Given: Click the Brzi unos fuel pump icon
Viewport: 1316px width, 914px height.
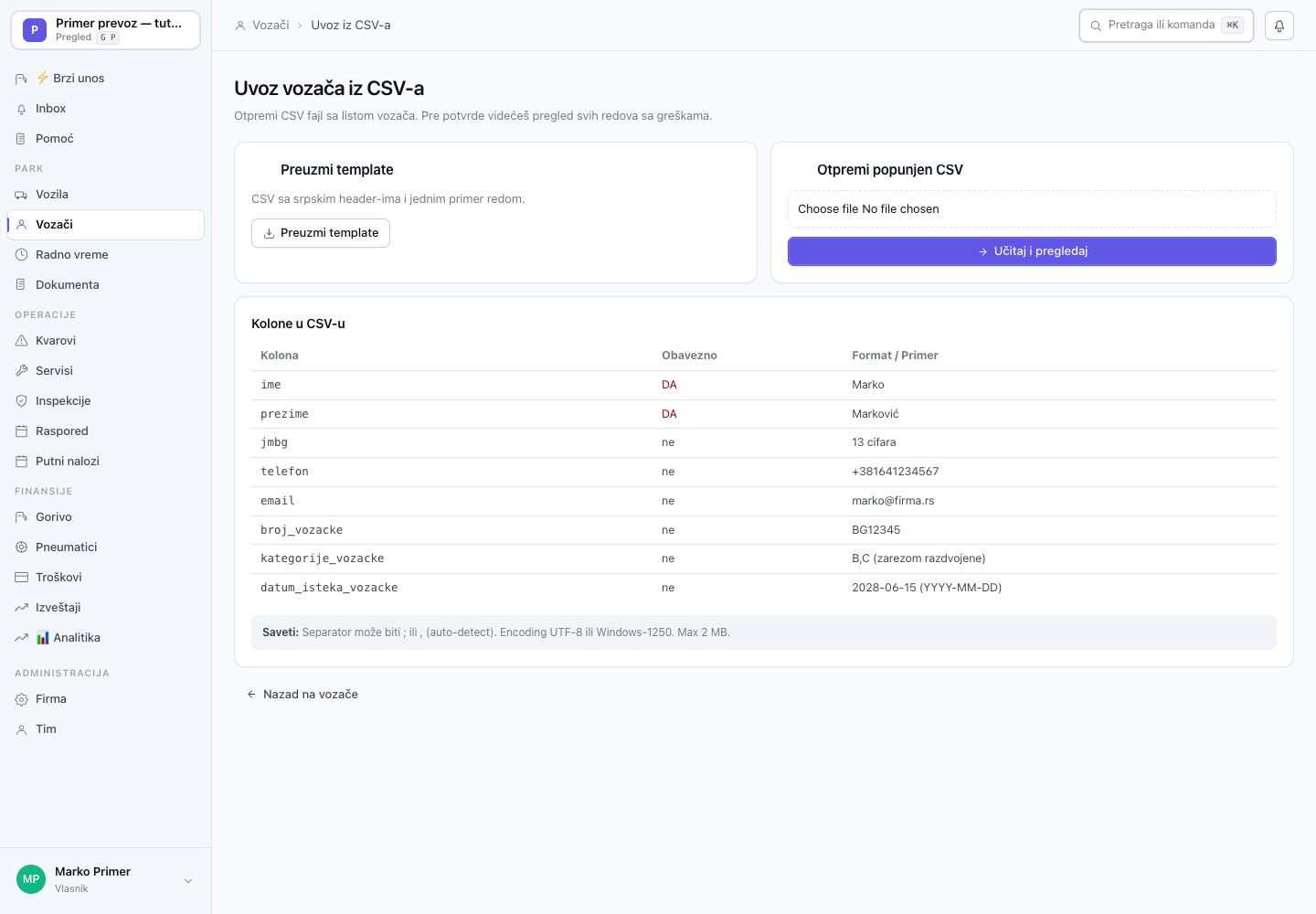Looking at the screenshot, I should [21, 79].
